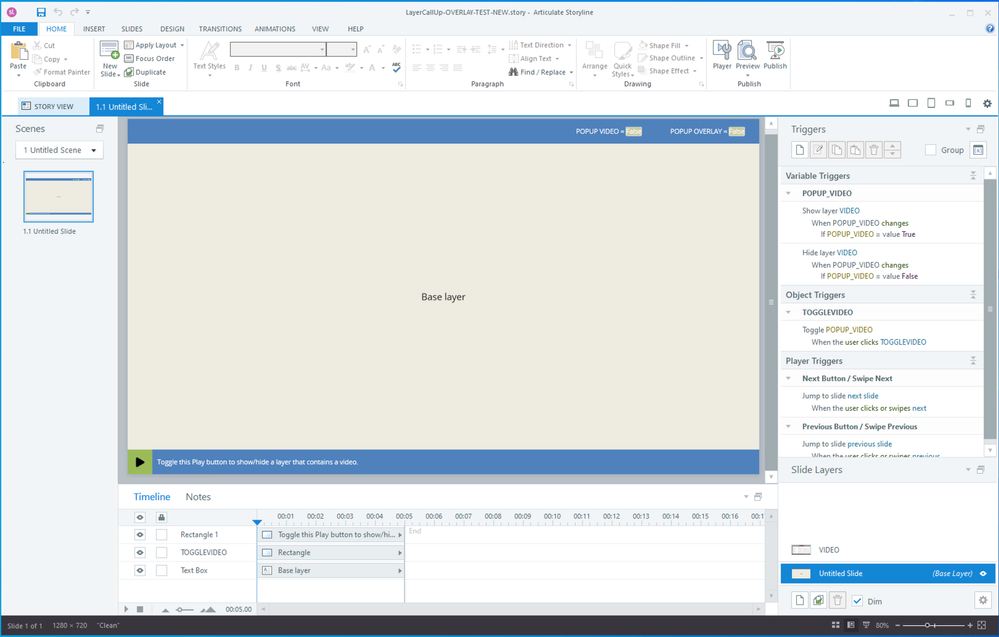Add a new layer in Slide Layers
Screen dimensions: 999x637
coord(800,600)
